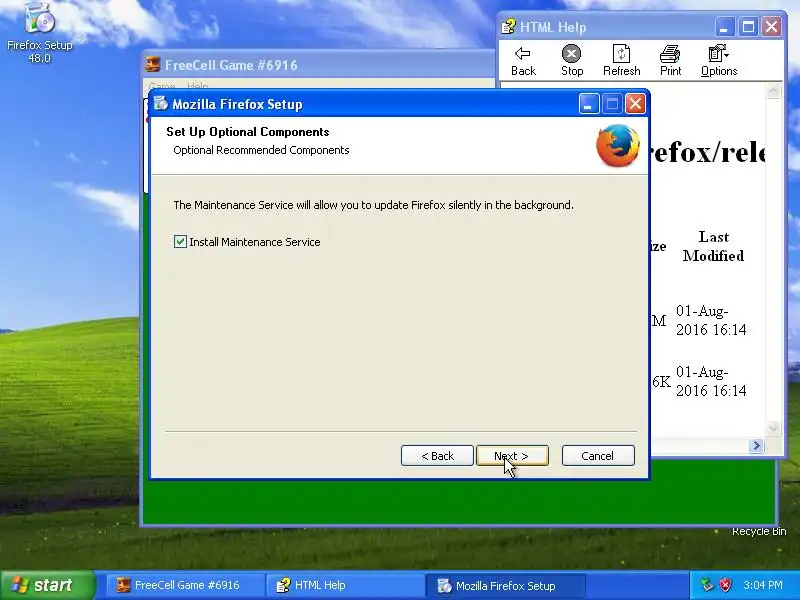This screenshot has width=800, height=600.
Task: Click the FreeCell title bar icon
Action: [153, 65]
